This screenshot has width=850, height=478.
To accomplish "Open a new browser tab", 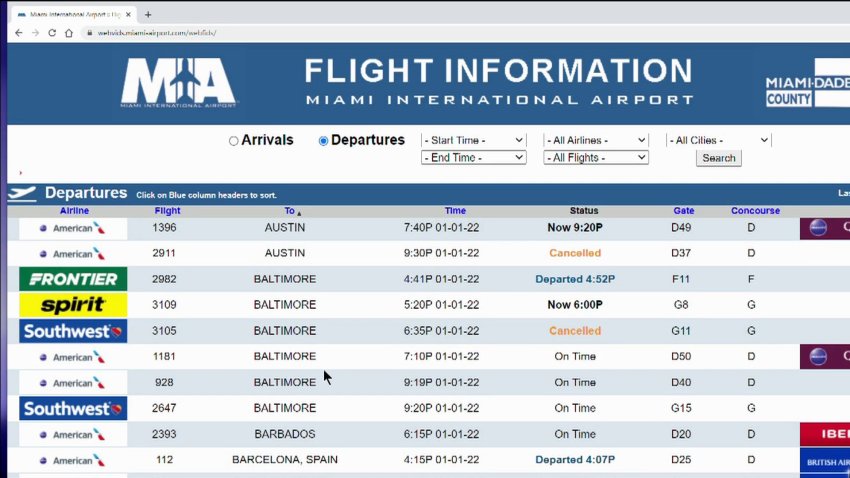I will click(148, 15).
